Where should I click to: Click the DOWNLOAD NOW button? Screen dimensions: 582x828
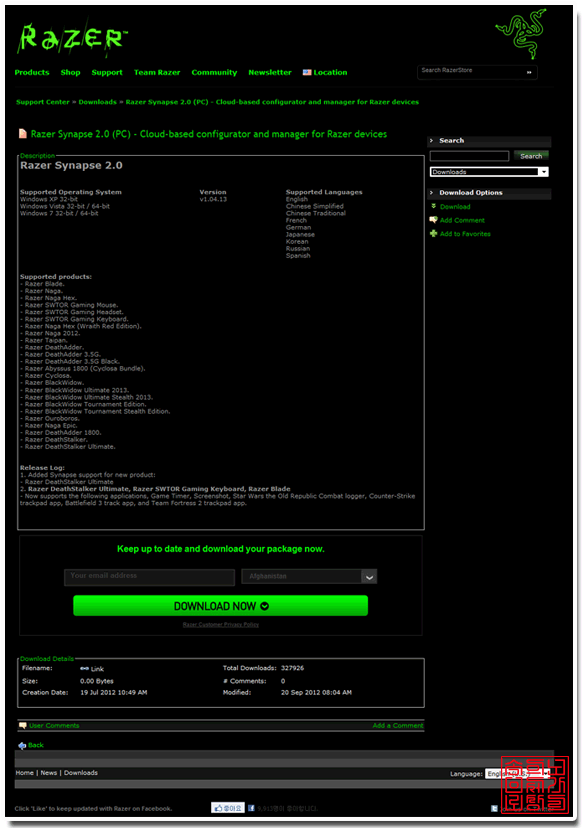tap(221, 606)
